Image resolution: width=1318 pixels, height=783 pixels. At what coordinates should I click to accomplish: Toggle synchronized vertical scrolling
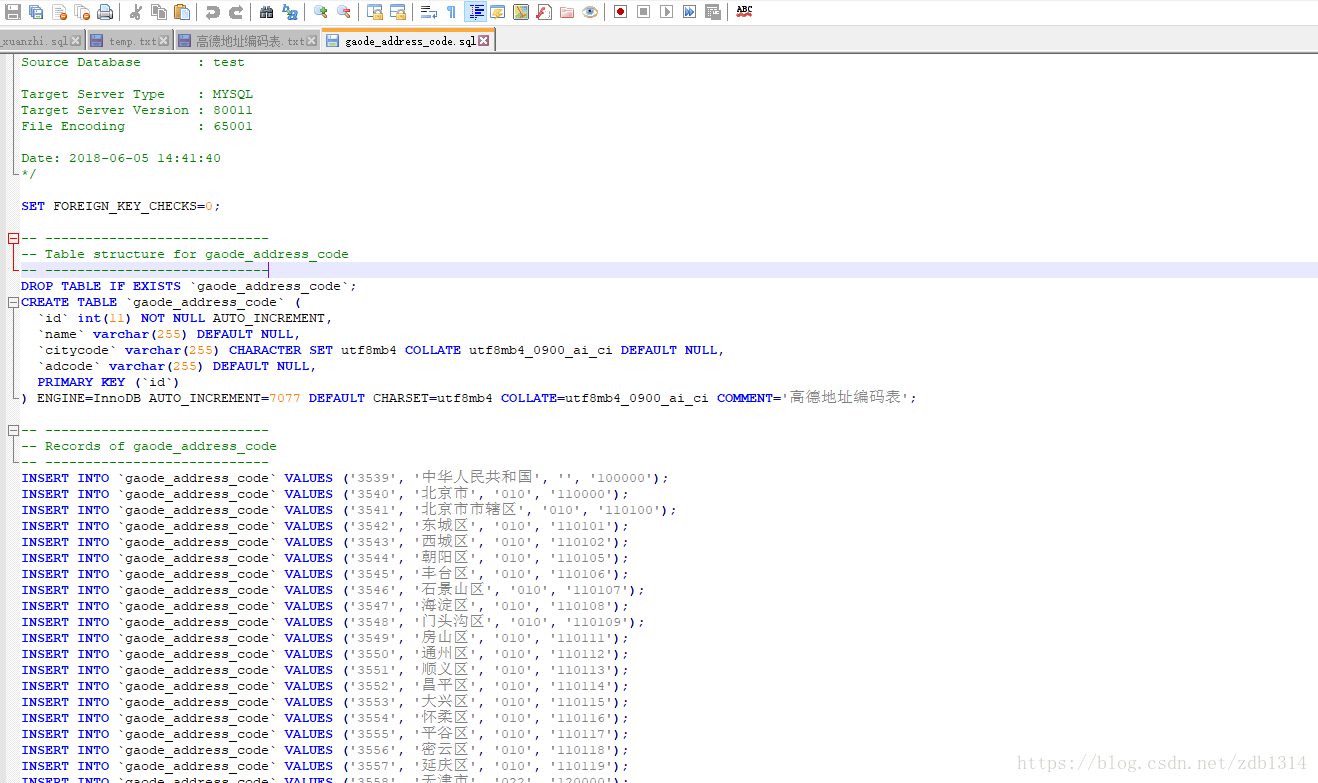click(375, 12)
